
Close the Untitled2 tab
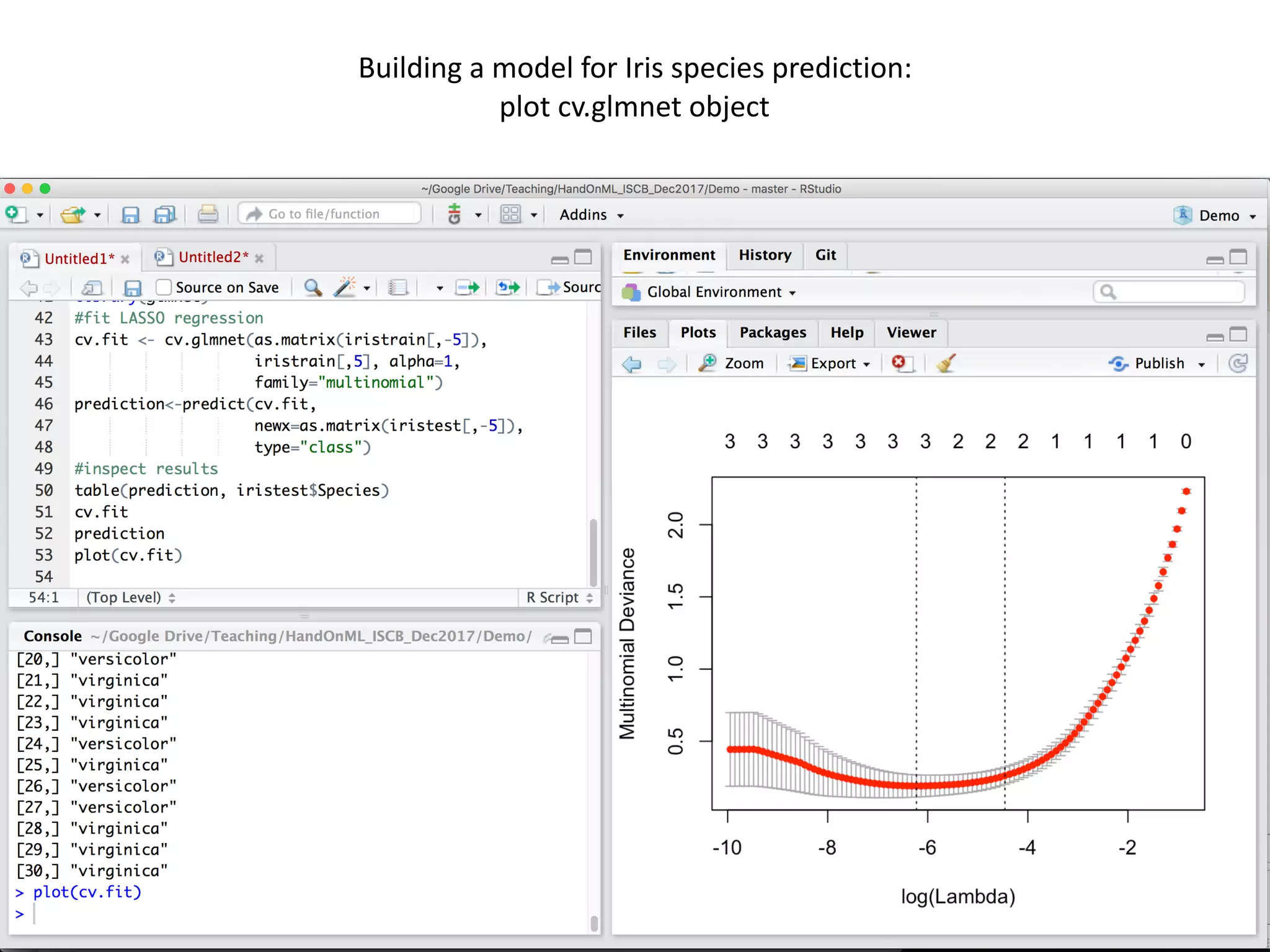coord(259,258)
